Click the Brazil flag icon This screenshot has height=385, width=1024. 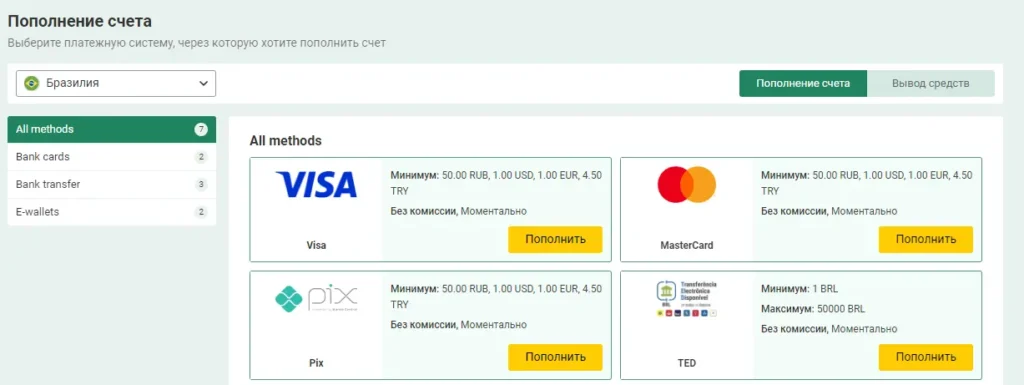point(31,84)
